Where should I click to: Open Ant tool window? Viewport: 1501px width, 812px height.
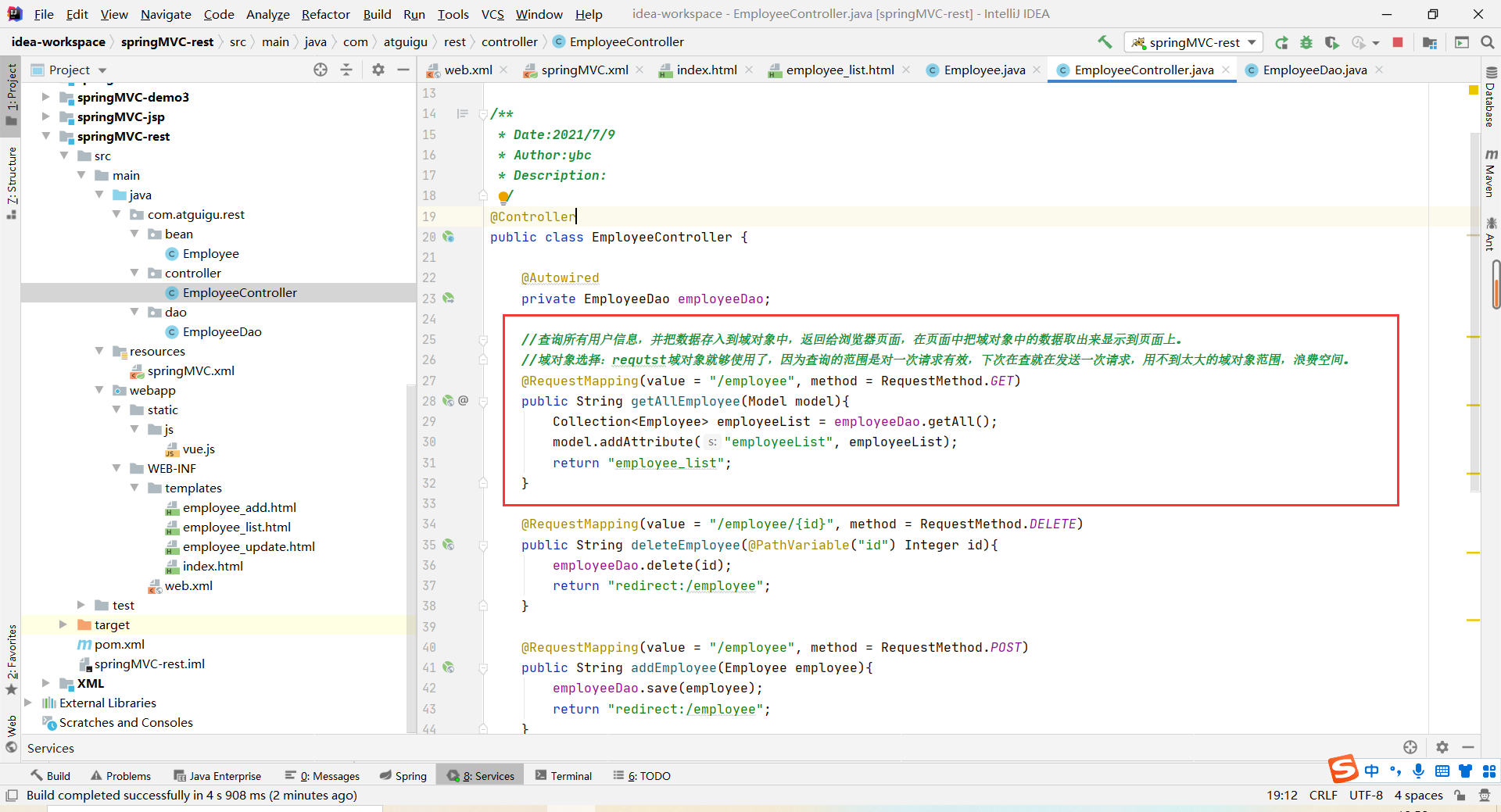[x=1490, y=234]
